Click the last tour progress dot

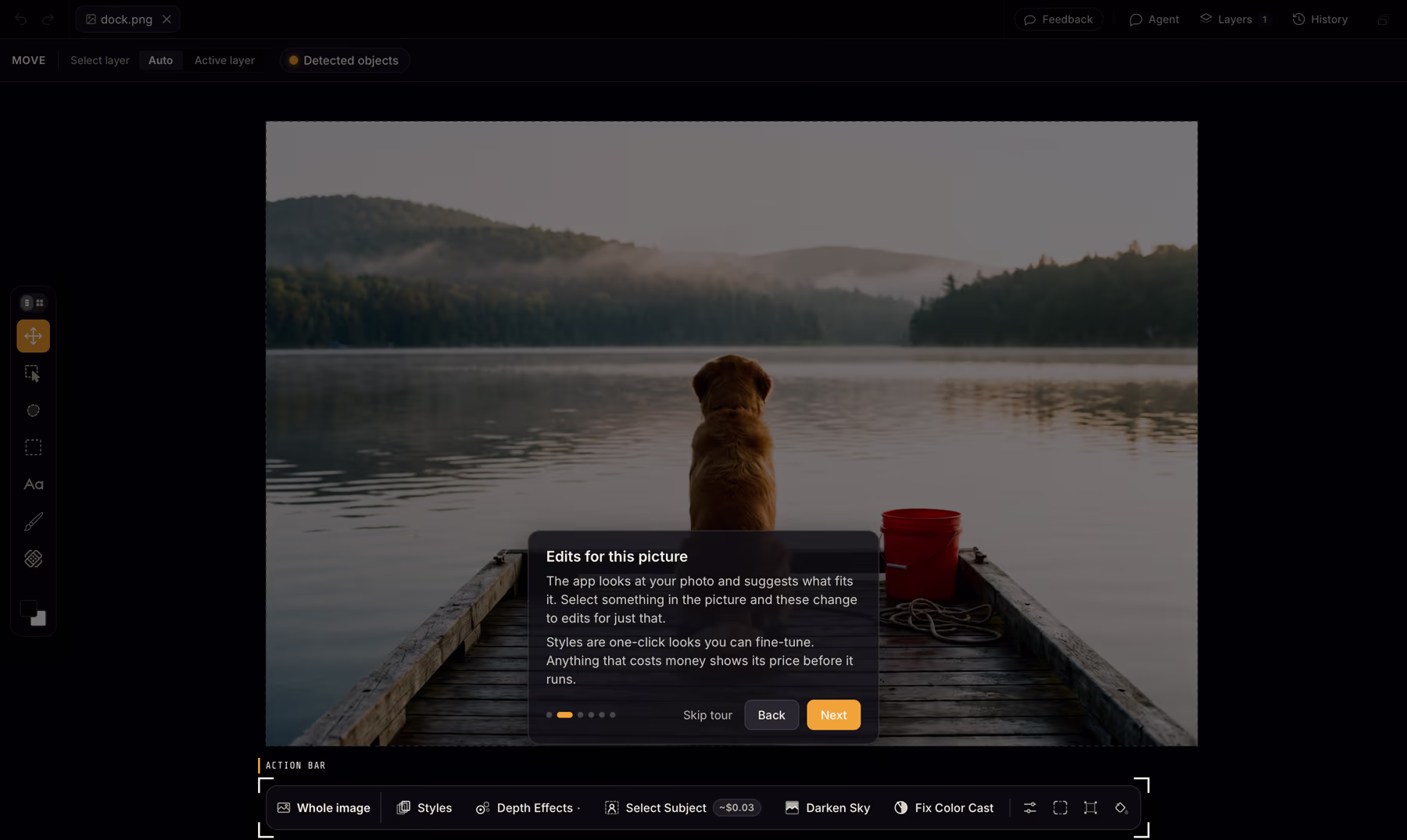613,715
